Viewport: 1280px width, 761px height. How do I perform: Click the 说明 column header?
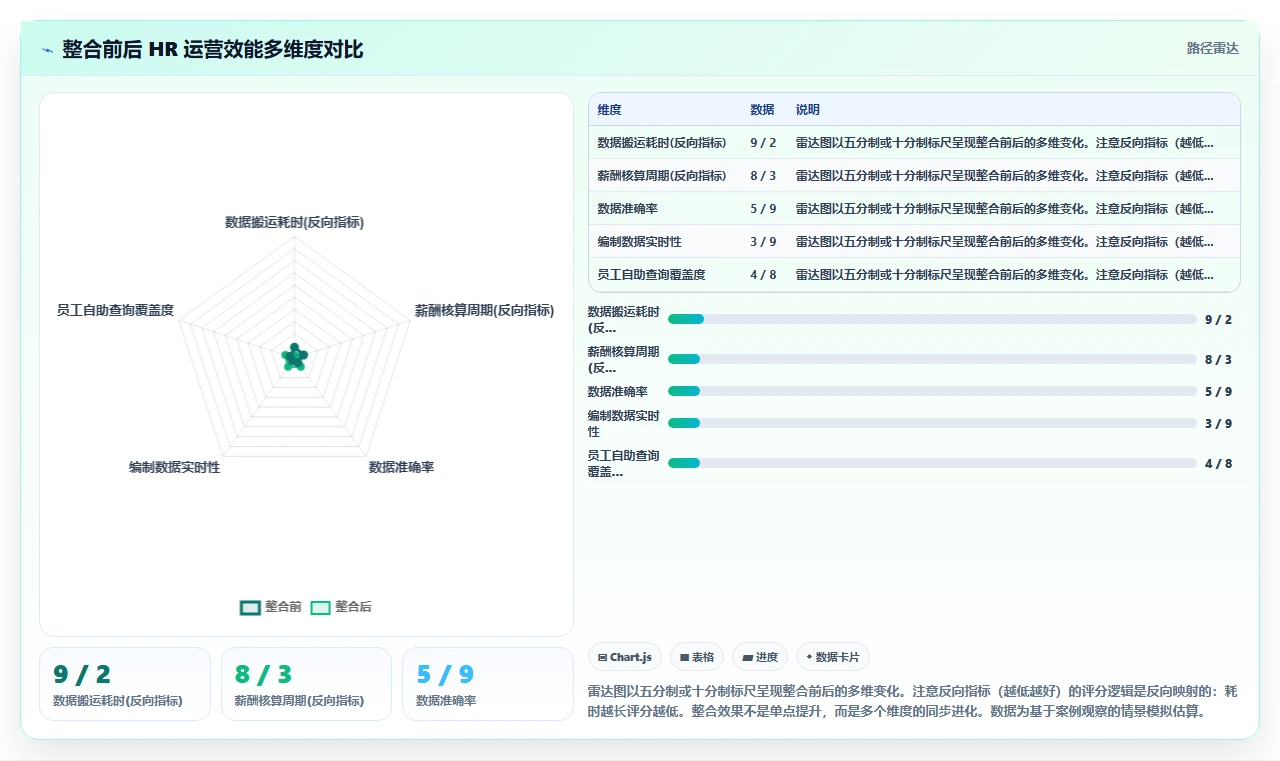point(808,110)
